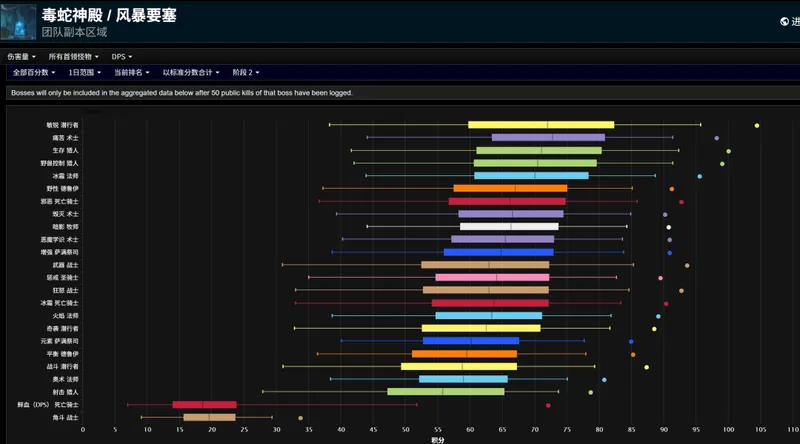Click the raid zone thumbnail icon
The image size is (800, 444).
(19, 21)
